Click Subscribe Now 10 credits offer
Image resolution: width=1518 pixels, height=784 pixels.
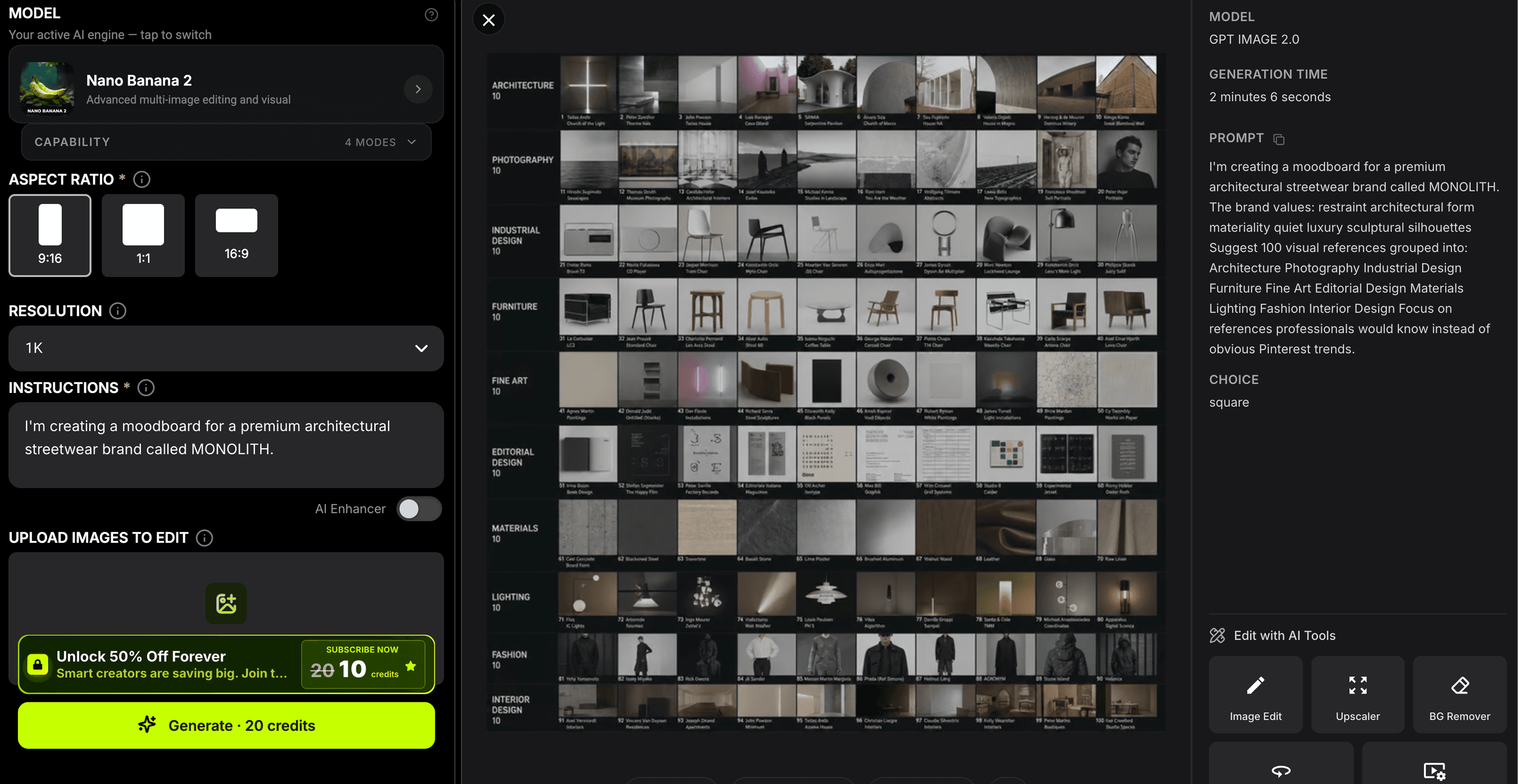pyautogui.click(x=363, y=664)
